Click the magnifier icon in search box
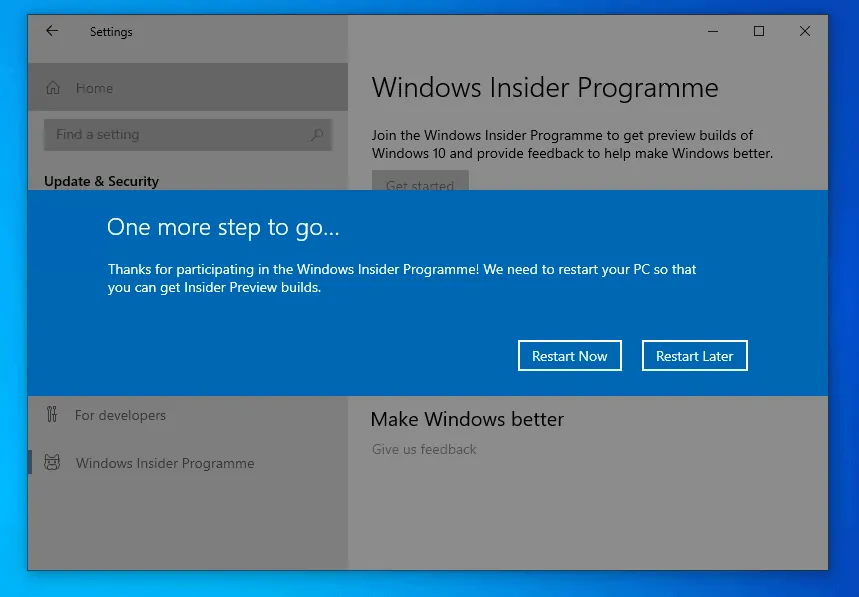 316,134
